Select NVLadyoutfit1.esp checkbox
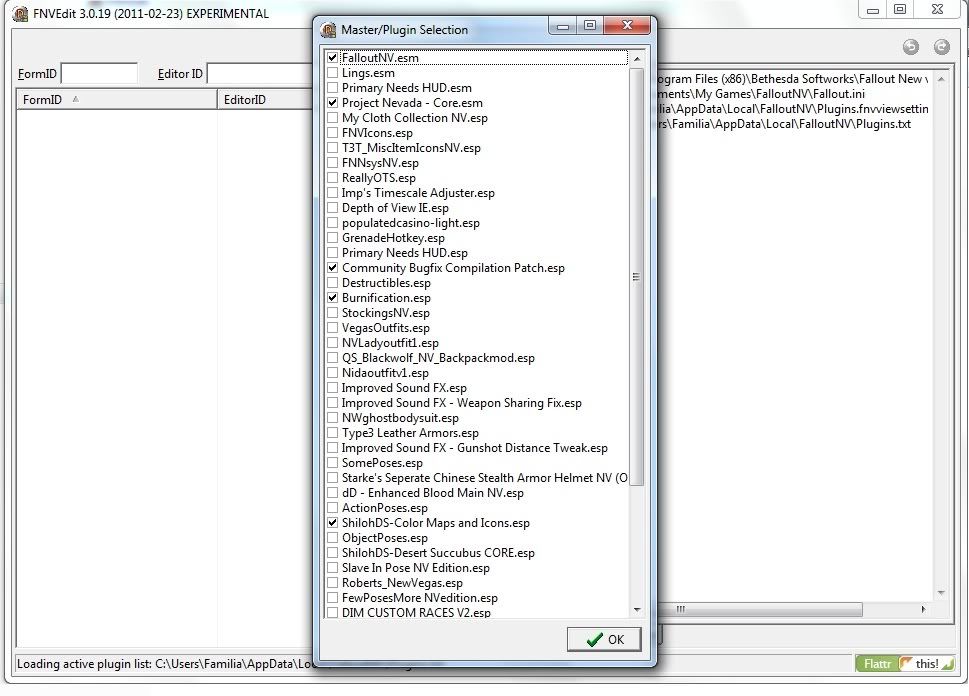 point(332,342)
